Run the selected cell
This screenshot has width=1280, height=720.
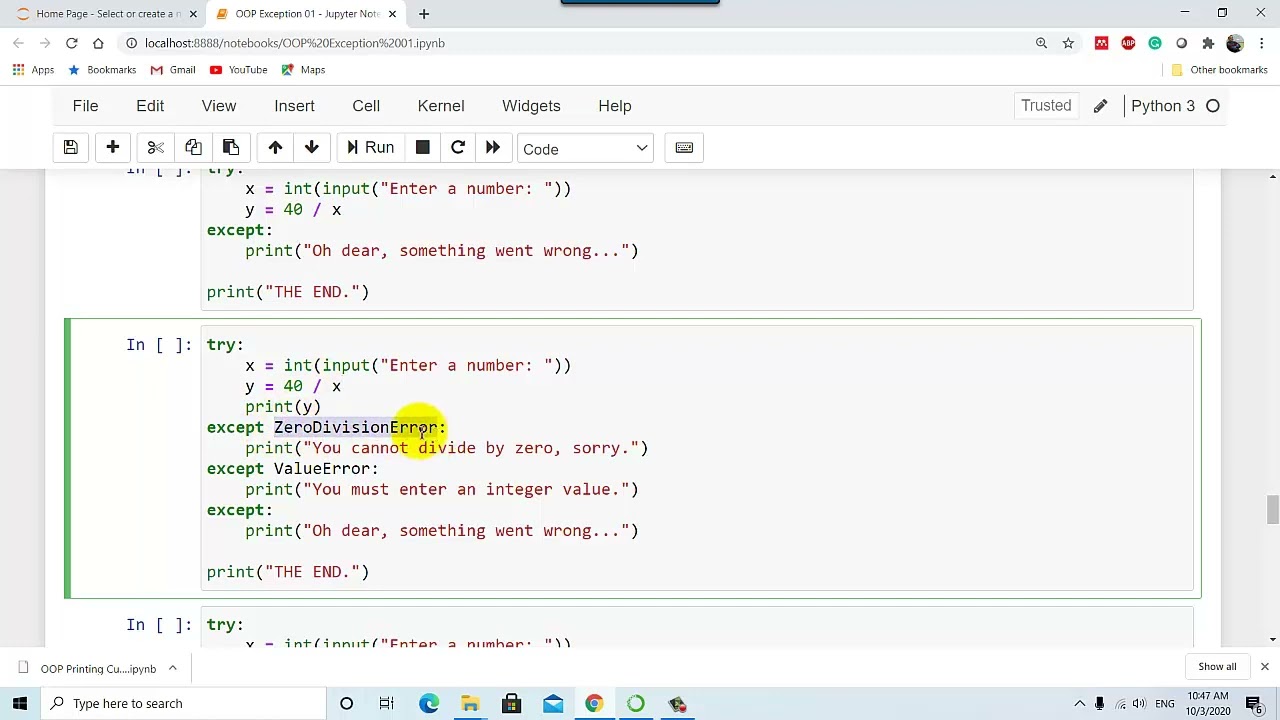pyautogui.click(x=370, y=148)
